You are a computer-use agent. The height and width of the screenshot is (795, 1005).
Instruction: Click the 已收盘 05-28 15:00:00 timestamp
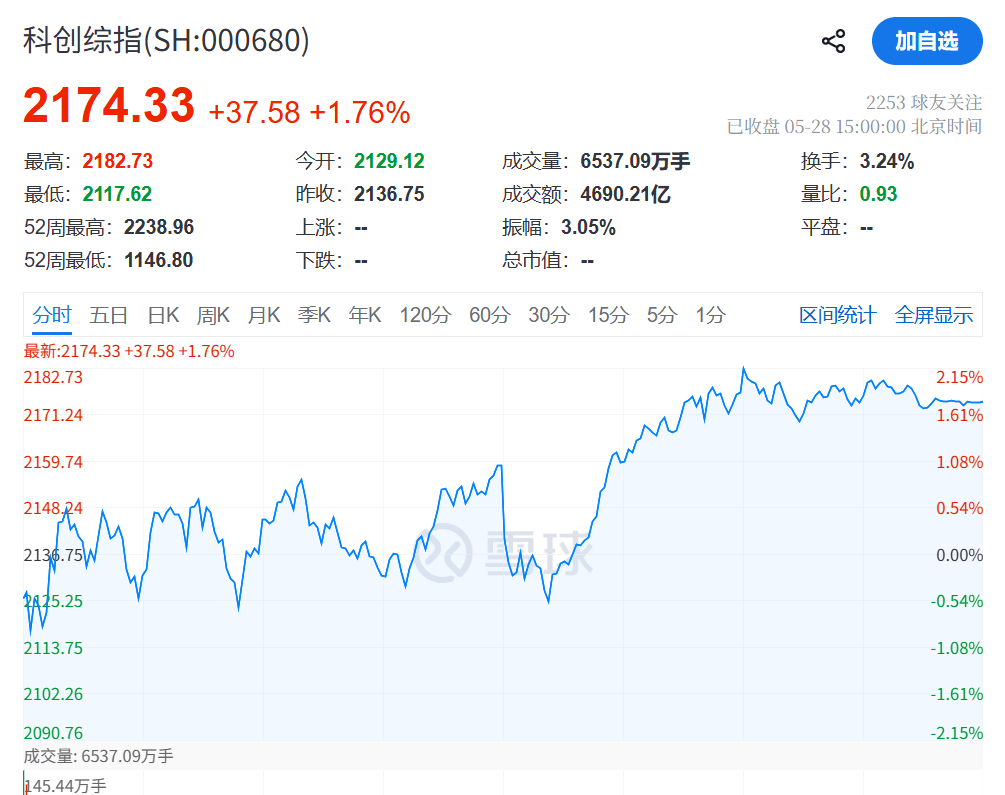[x=854, y=126]
